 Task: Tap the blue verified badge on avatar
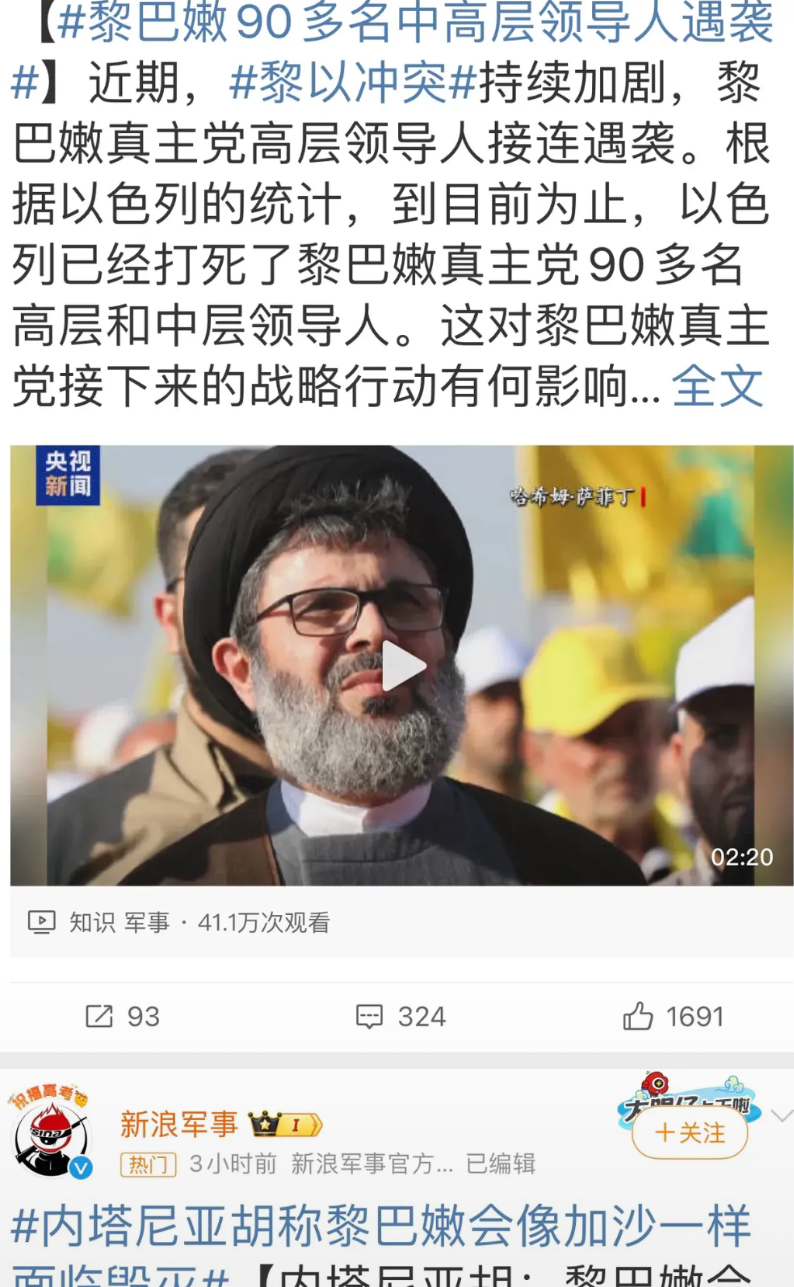[x=81, y=1167]
